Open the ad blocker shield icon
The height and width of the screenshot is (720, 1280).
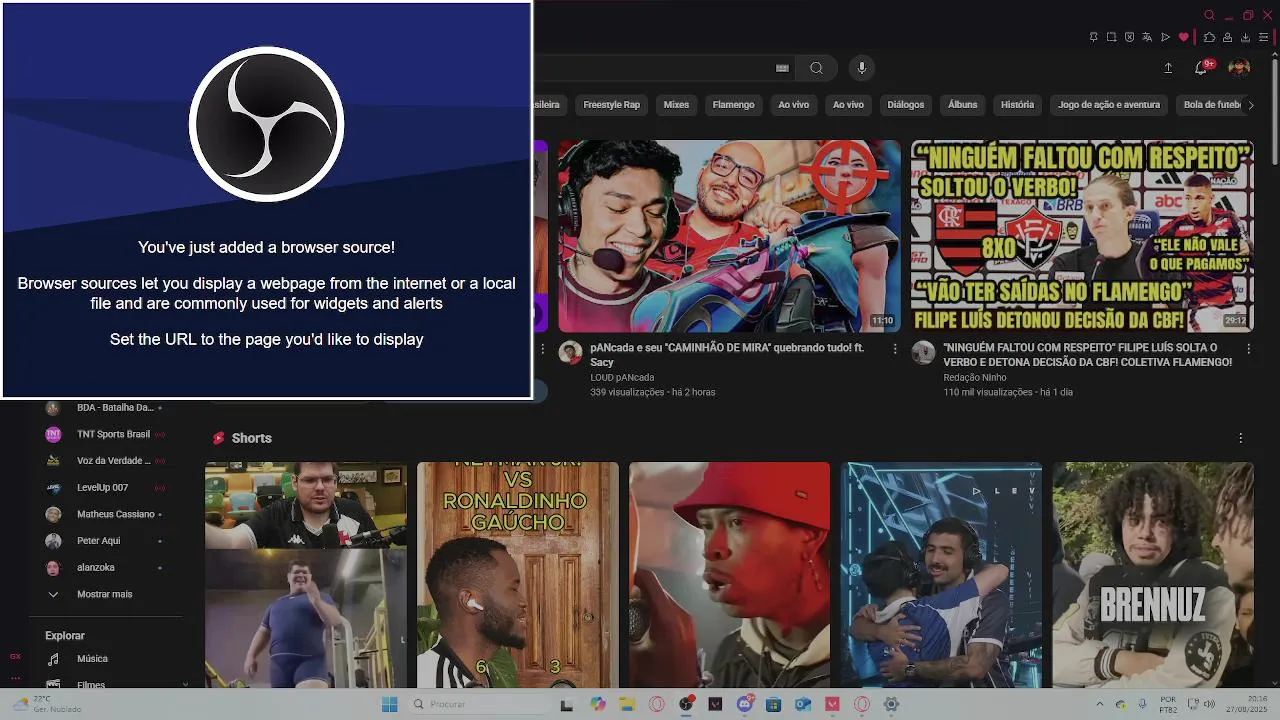1129,37
